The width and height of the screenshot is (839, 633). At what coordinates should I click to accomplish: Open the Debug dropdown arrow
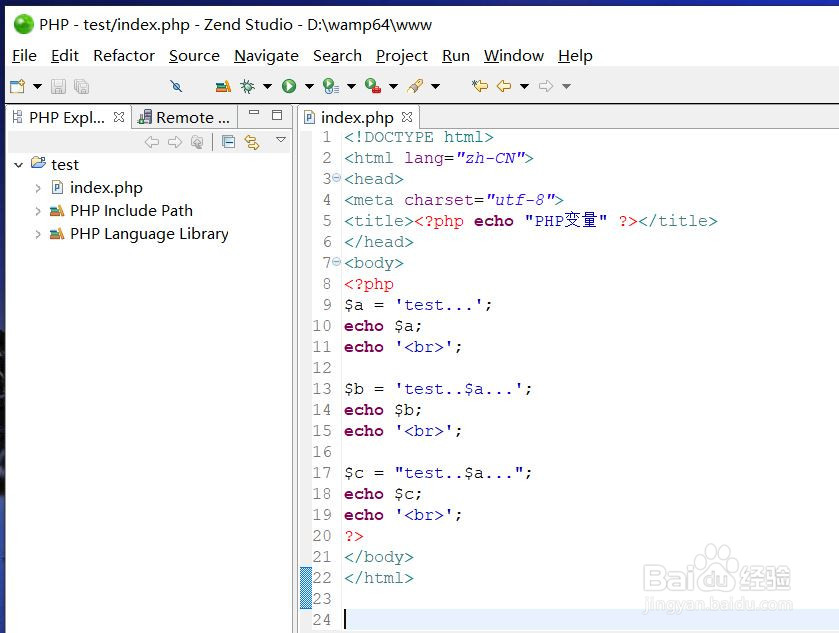click(267, 86)
